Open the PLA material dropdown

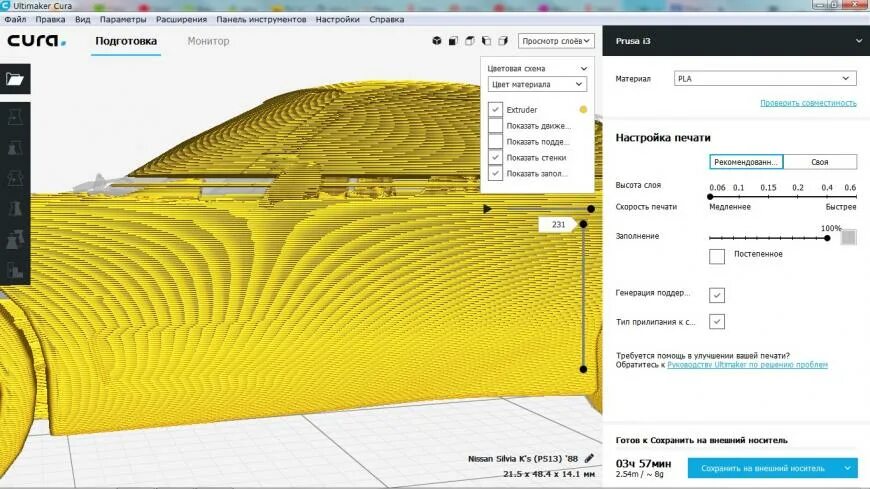pyautogui.click(x=765, y=79)
